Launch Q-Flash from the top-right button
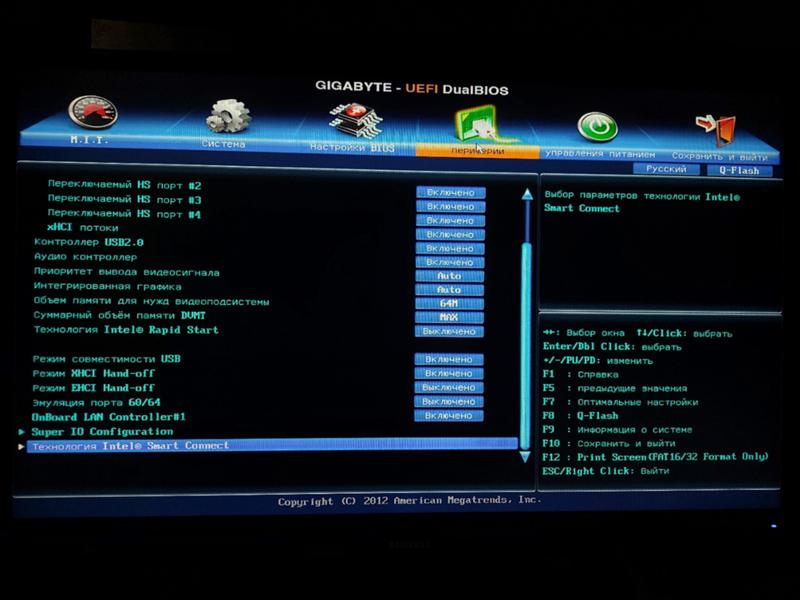Viewport: 800px width, 600px height. point(739,170)
